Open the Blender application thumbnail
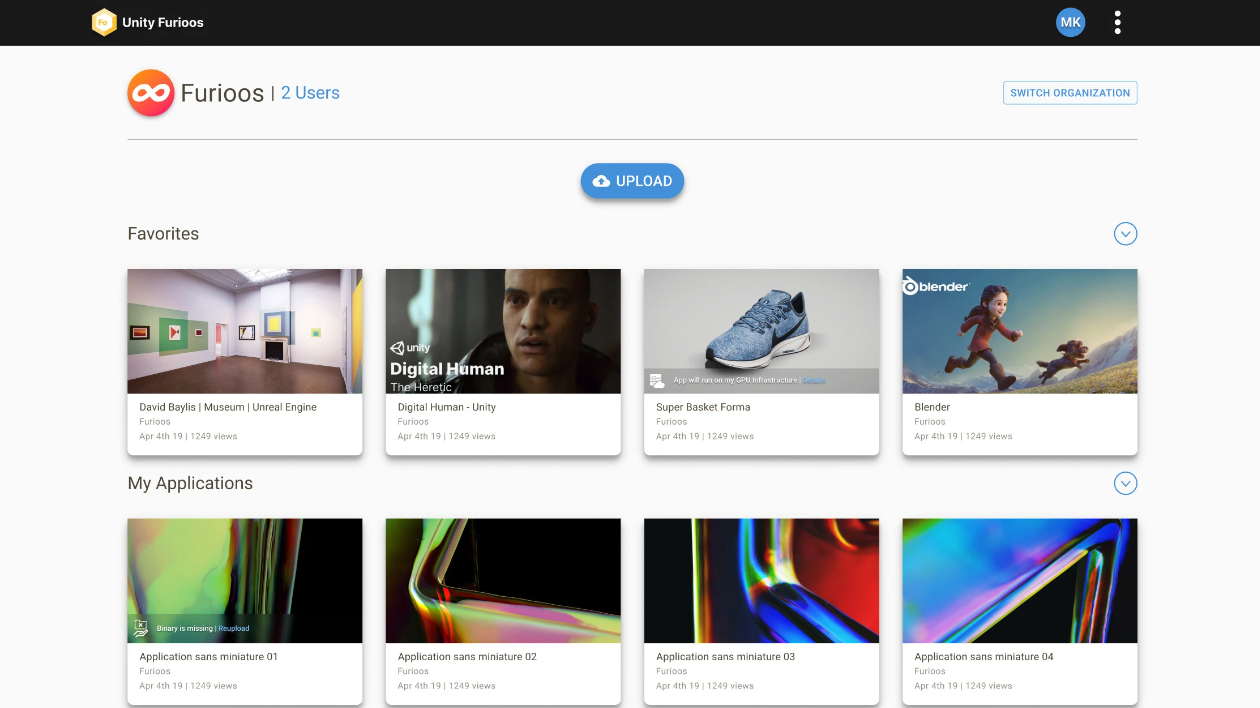This screenshot has height=708, width=1260. pos(1020,331)
